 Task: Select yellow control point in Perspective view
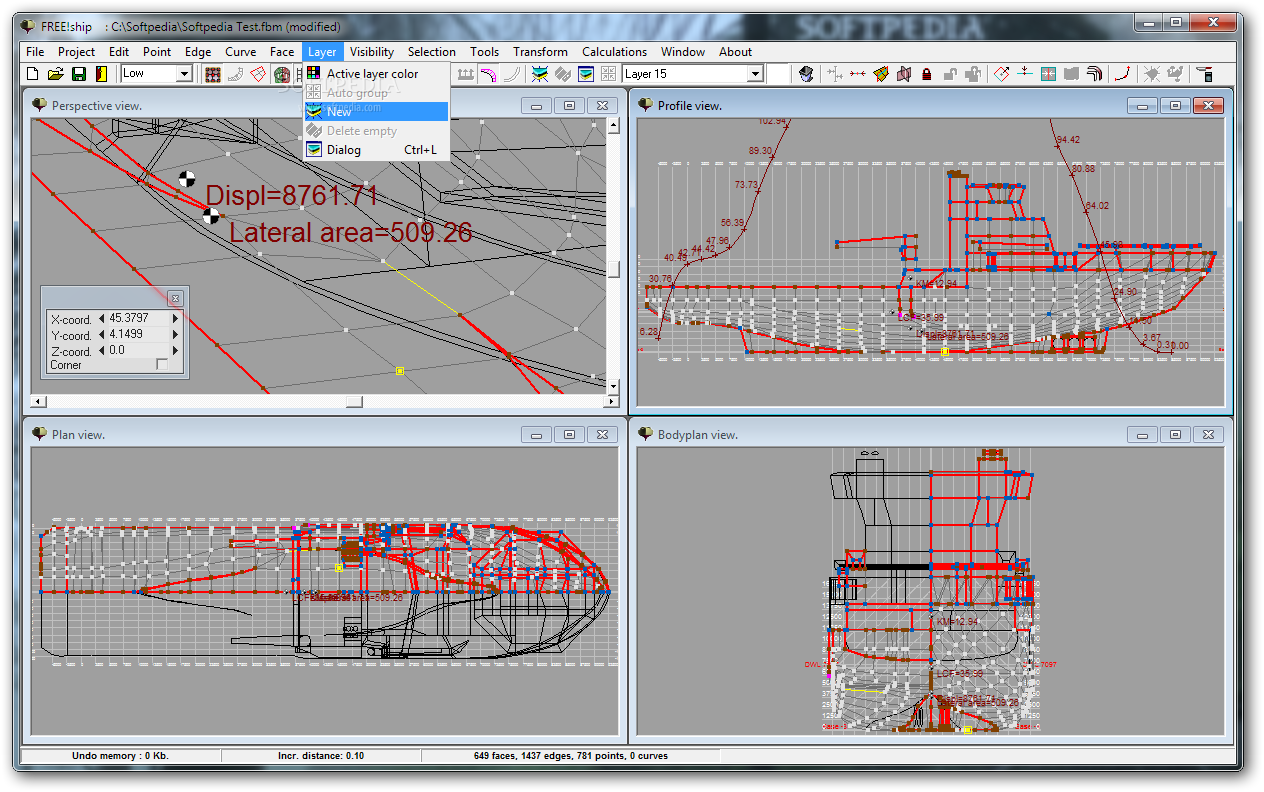pyautogui.click(x=399, y=371)
